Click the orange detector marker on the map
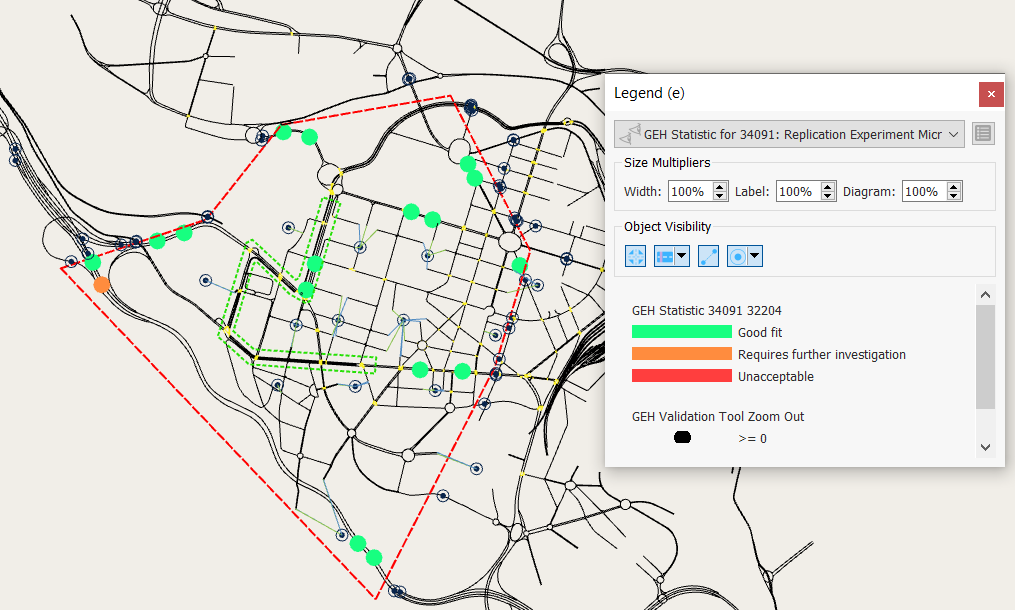 101,285
